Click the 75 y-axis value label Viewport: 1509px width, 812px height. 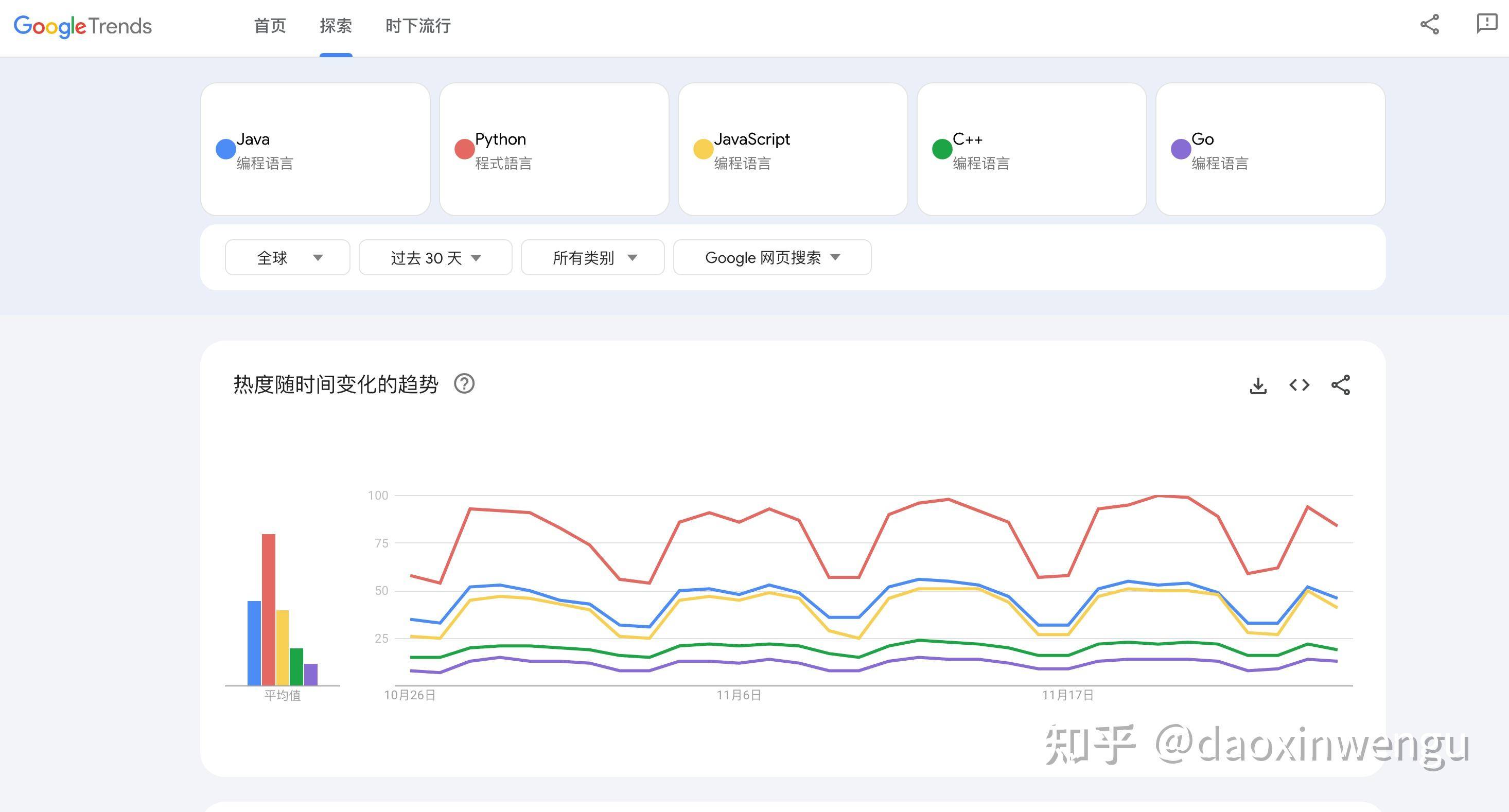(x=381, y=543)
